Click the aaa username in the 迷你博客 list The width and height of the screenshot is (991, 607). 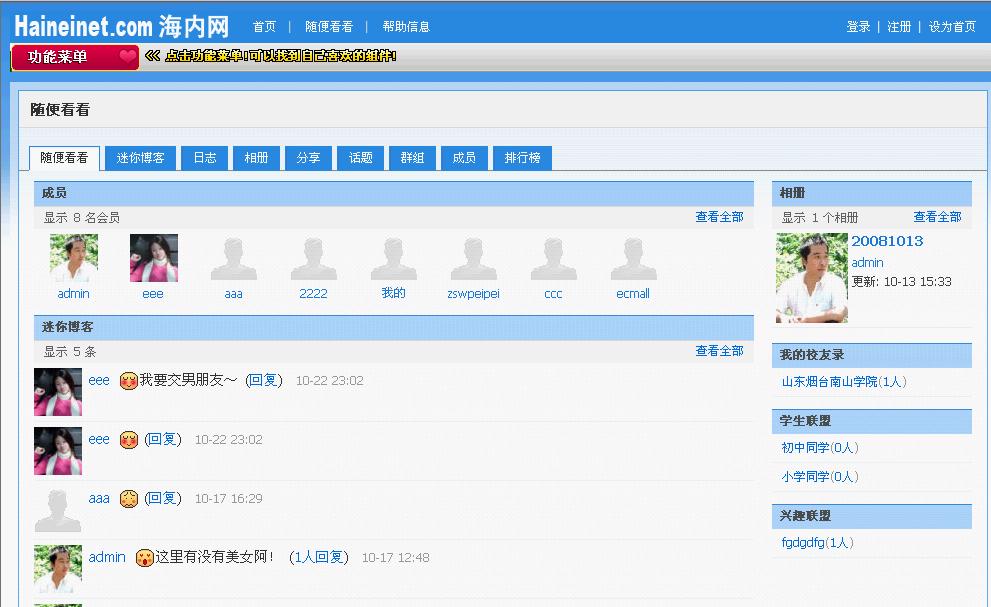[x=99, y=498]
